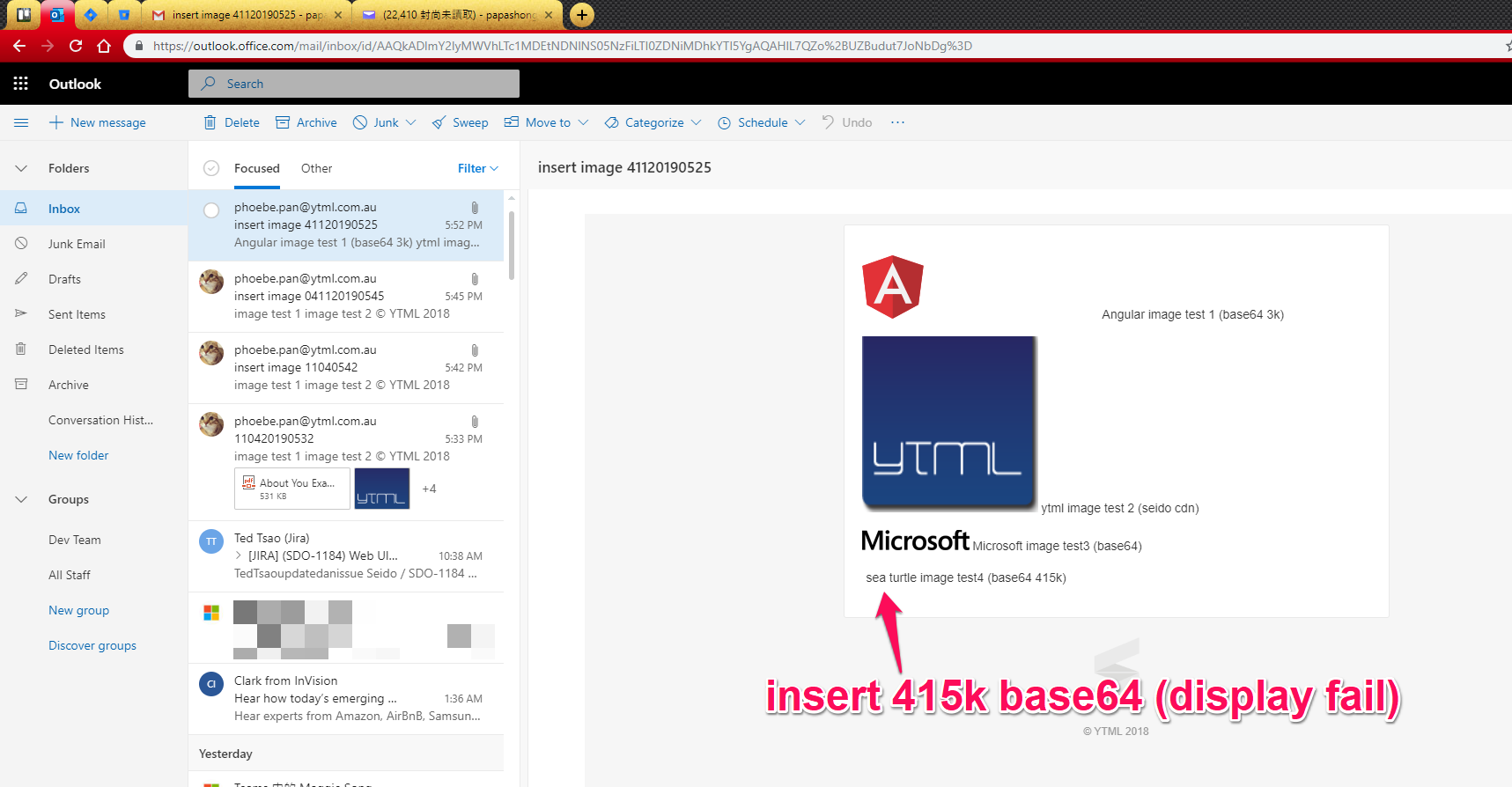Click the Search input field
Viewport: 1512px width, 787px height.
[x=354, y=84]
